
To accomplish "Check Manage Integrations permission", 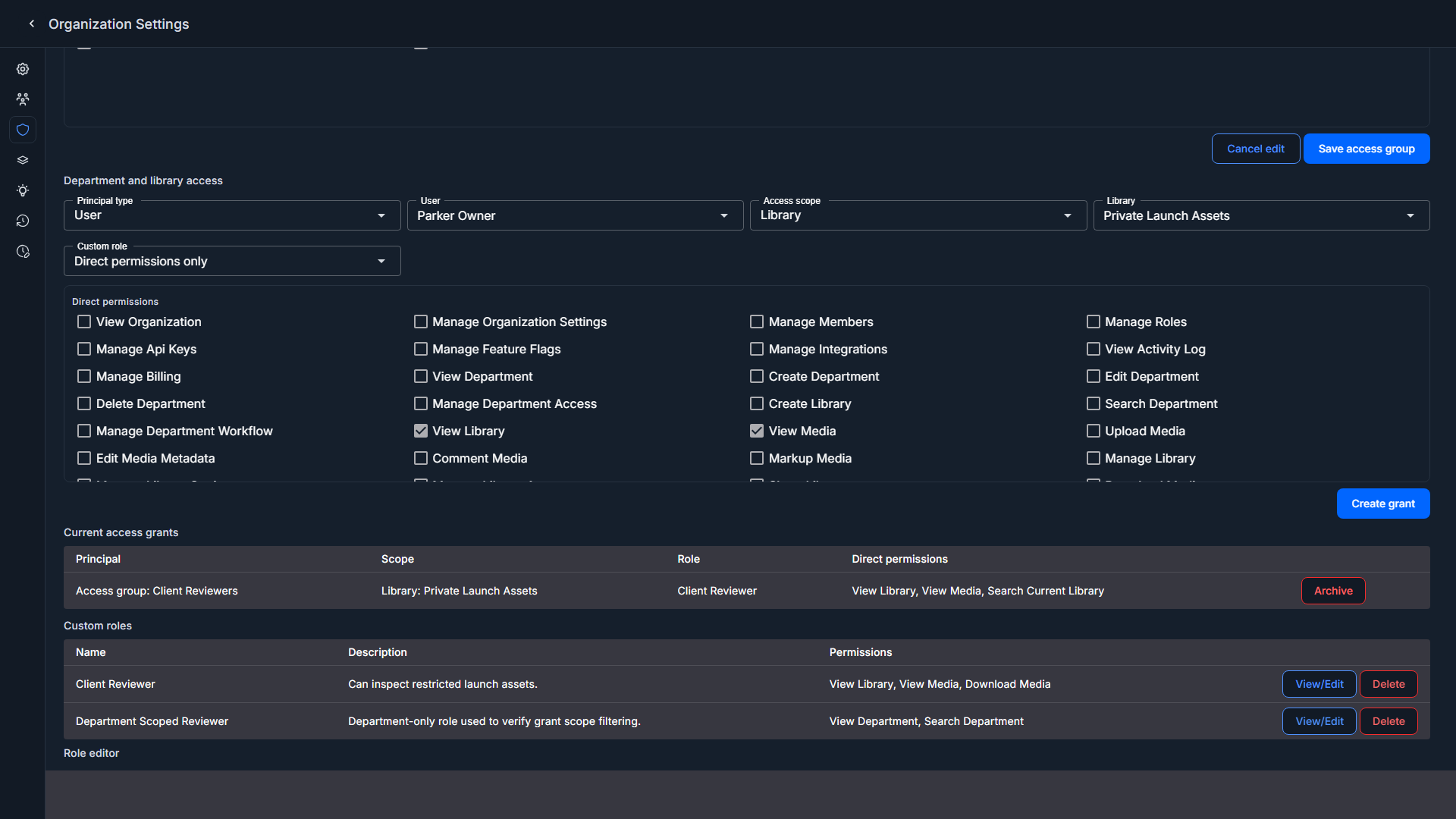I will 757,349.
